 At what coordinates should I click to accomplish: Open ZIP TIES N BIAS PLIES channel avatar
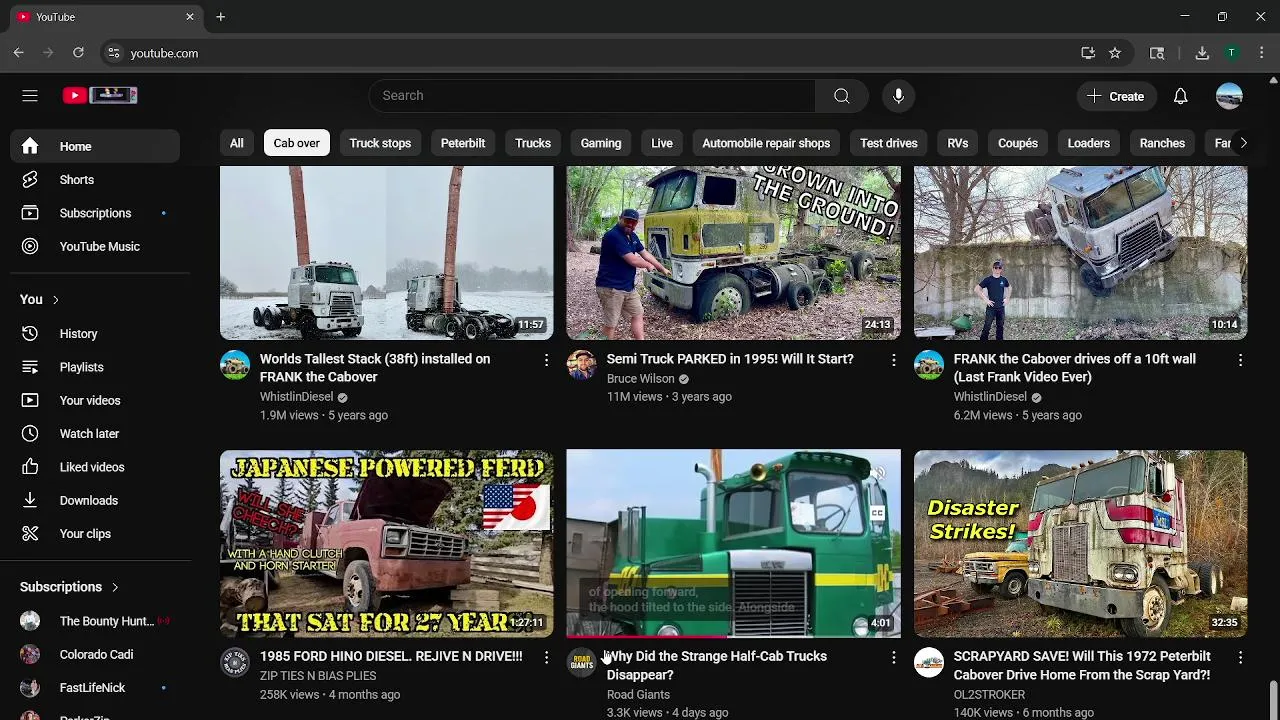coord(234,662)
